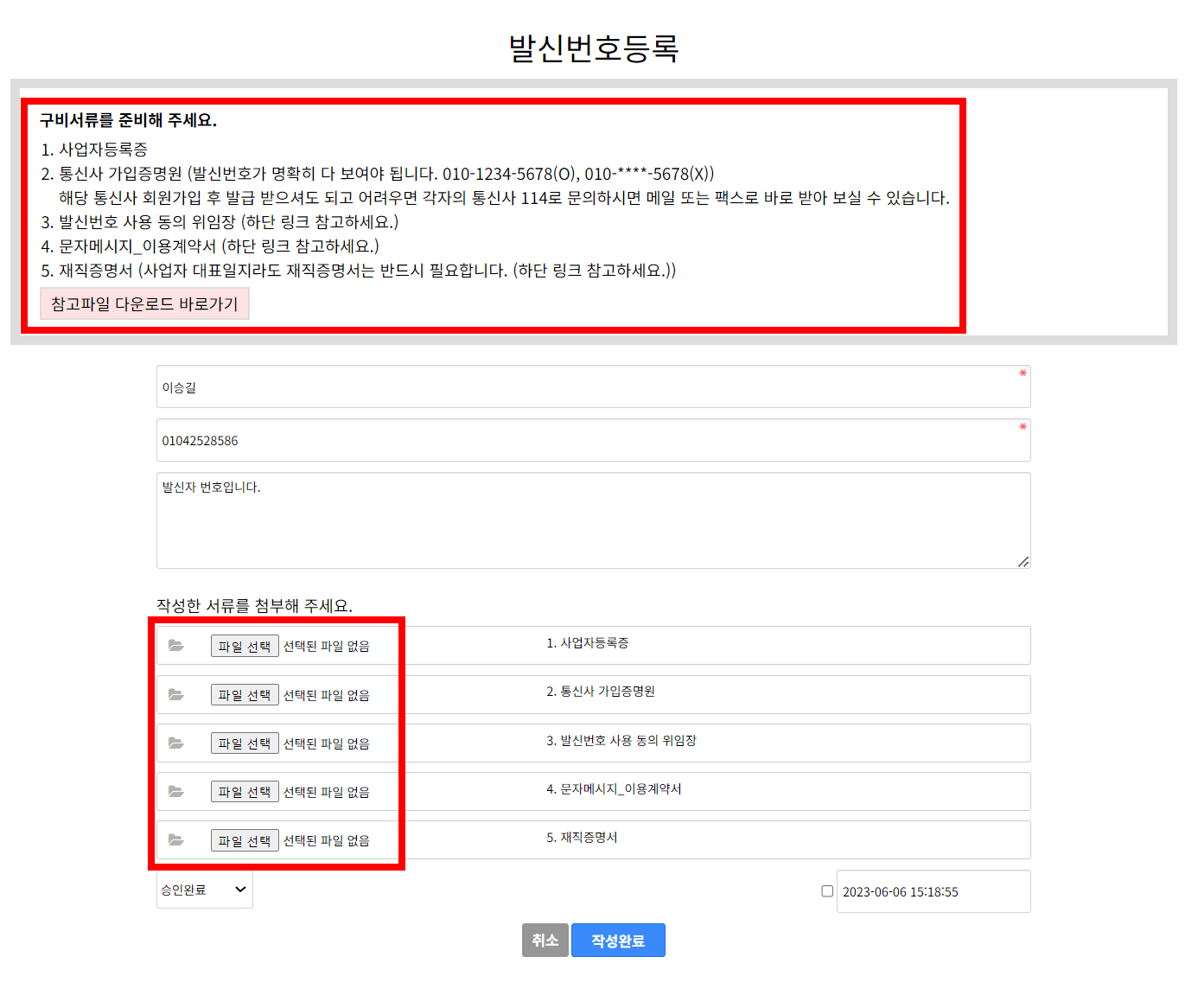
Task: Choose file for 2. 통신사 가입증명원
Action: tap(245, 695)
